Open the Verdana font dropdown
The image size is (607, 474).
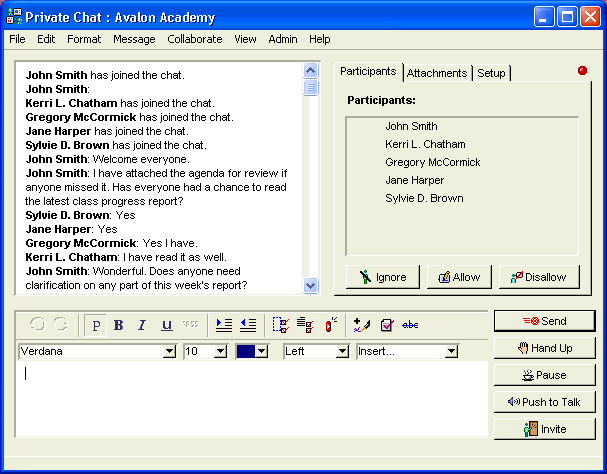(169, 352)
